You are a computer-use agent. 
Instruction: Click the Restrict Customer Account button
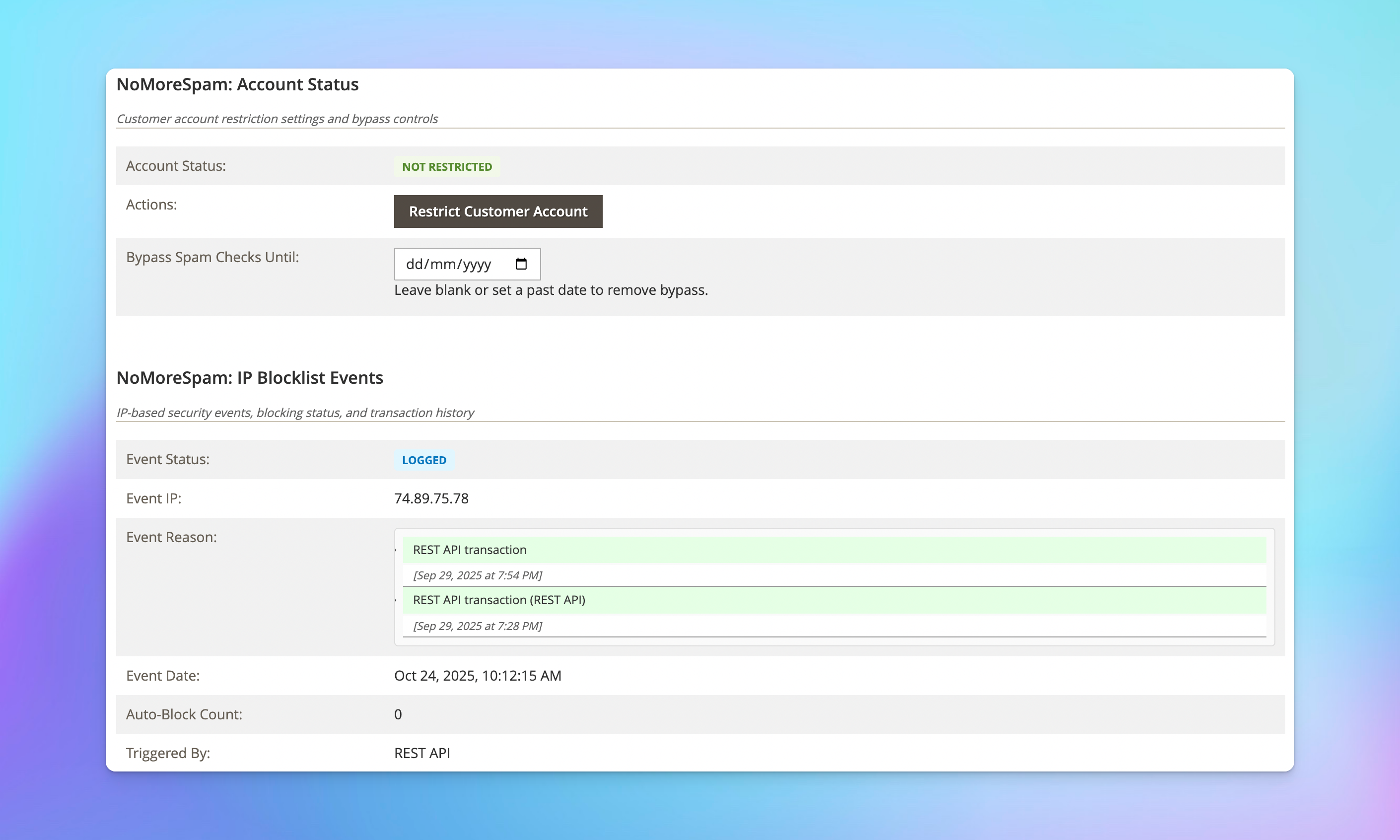click(498, 211)
